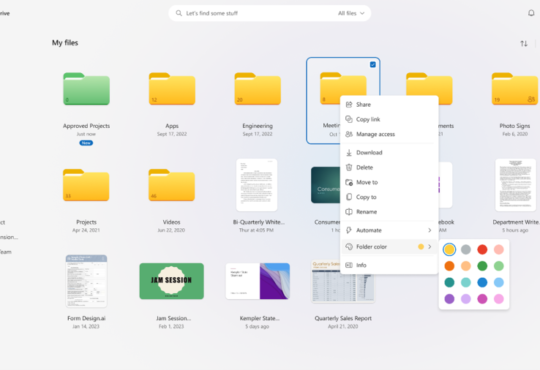Screen dimensions: 540x370
Task: Pick the dark purple color swatch
Action: coord(449,299)
